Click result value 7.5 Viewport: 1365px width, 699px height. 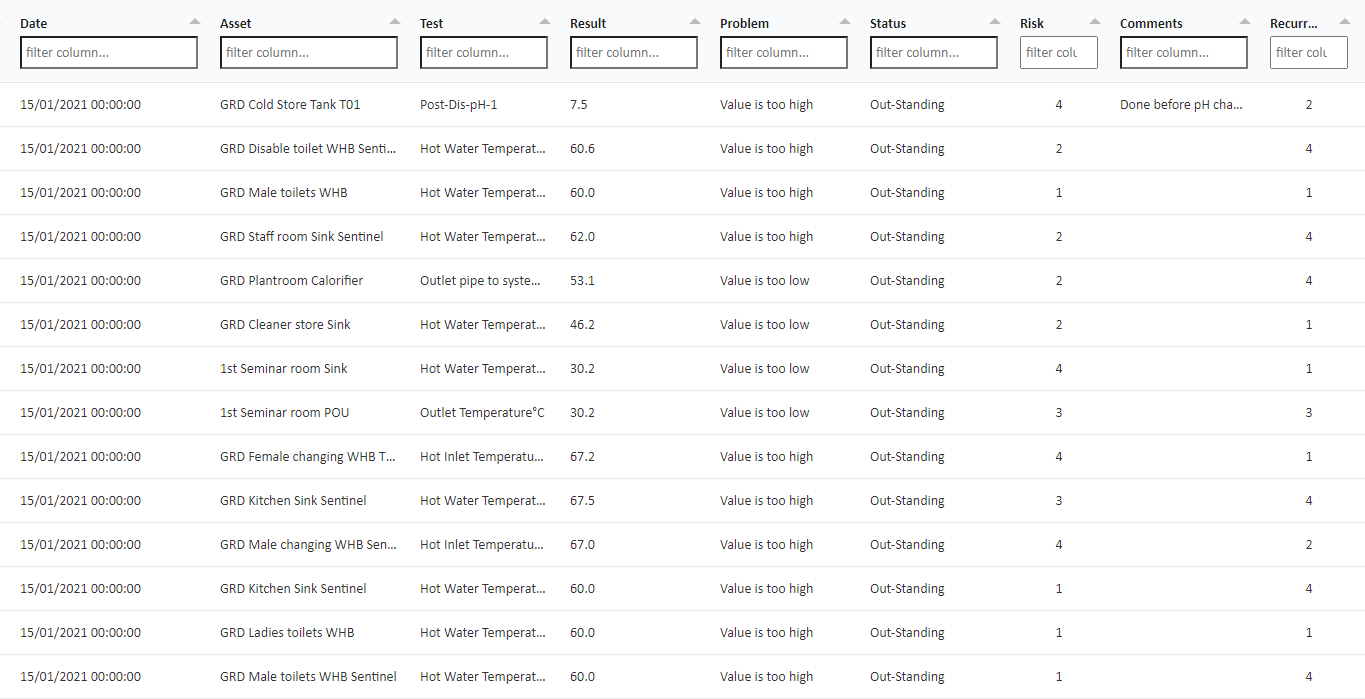pos(579,104)
